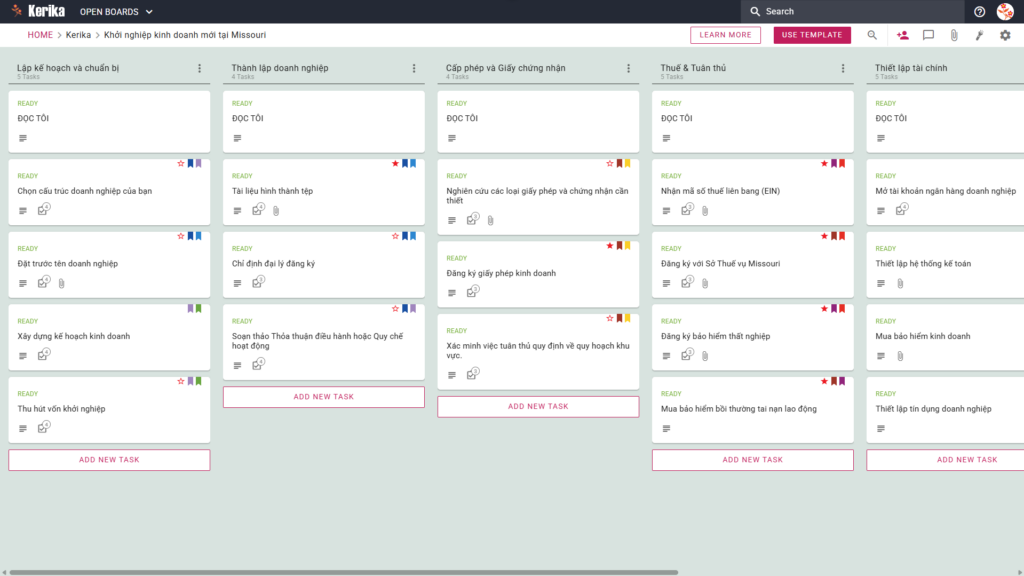Open details icon on 'Mua bảo hiểm bồi thường tai nạn lao động'
Screen dimensions: 1024x576
[666, 428]
